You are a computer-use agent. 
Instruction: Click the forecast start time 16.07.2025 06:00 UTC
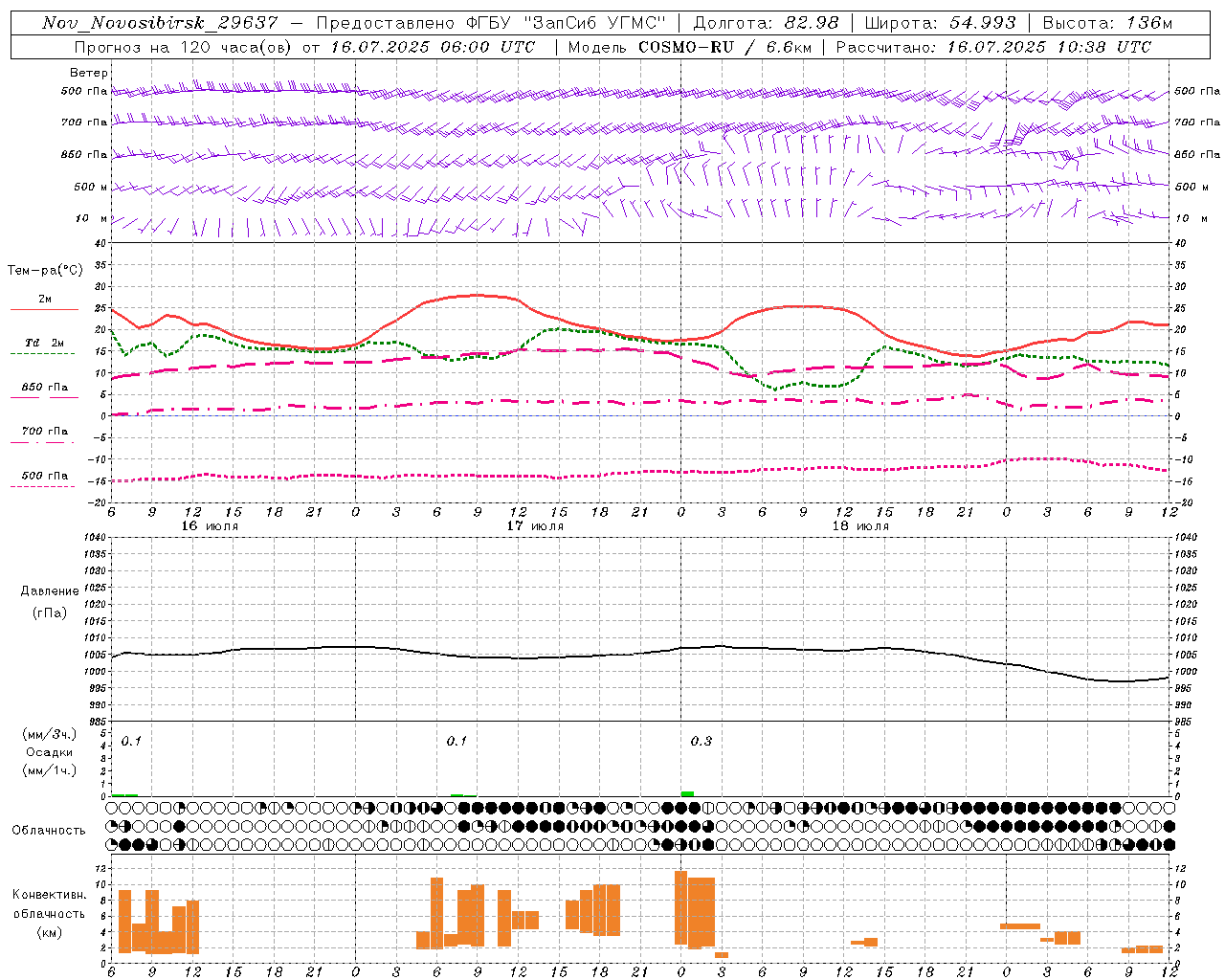tap(432, 47)
